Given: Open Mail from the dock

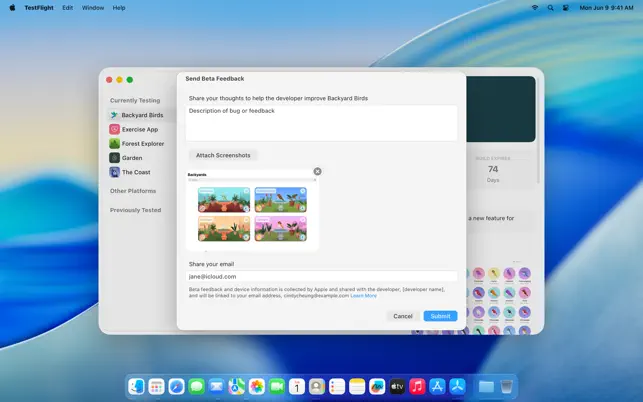Looking at the screenshot, I should (x=217, y=386).
